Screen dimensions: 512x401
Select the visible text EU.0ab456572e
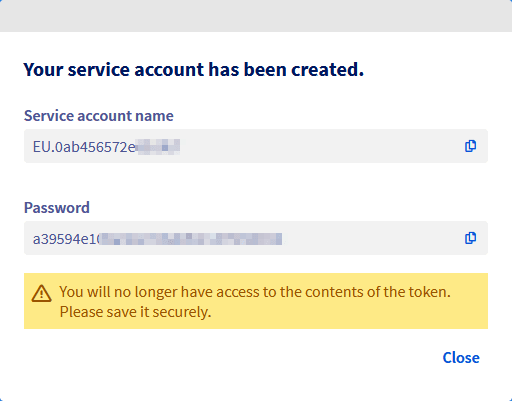tap(84, 147)
